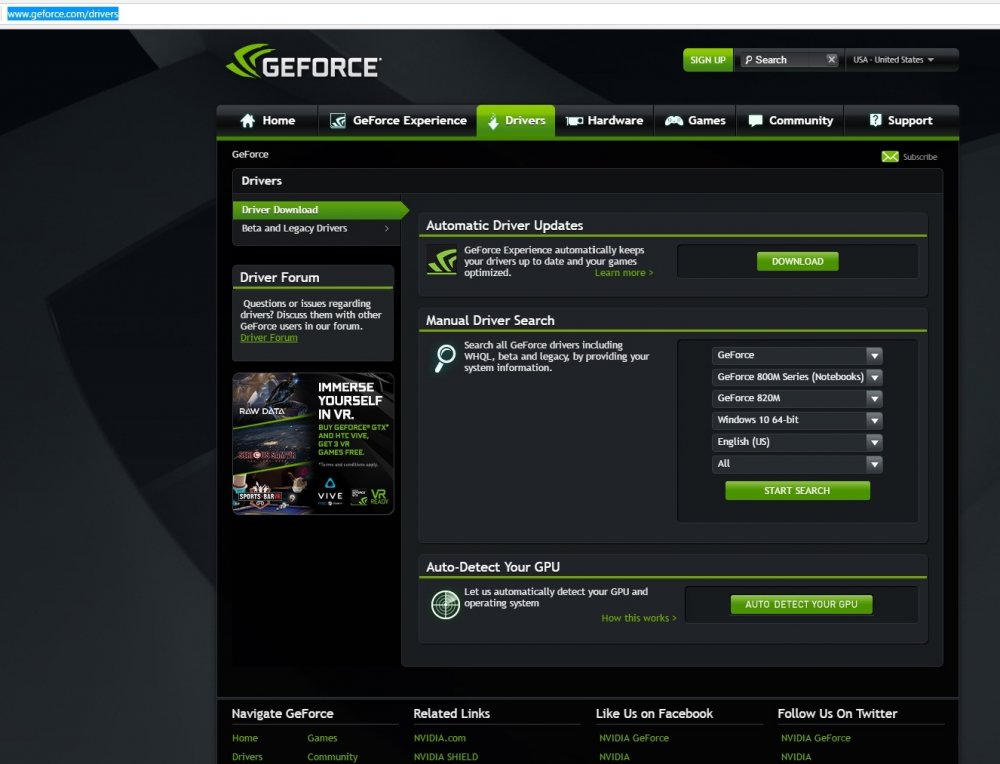Open the English (US) language dropdown
The height and width of the screenshot is (764, 1000).
pyautogui.click(x=797, y=442)
